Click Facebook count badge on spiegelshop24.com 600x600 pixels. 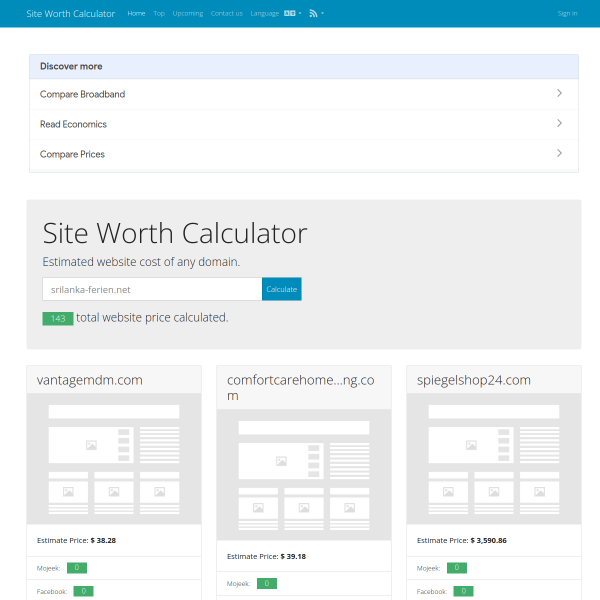click(463, 591)
